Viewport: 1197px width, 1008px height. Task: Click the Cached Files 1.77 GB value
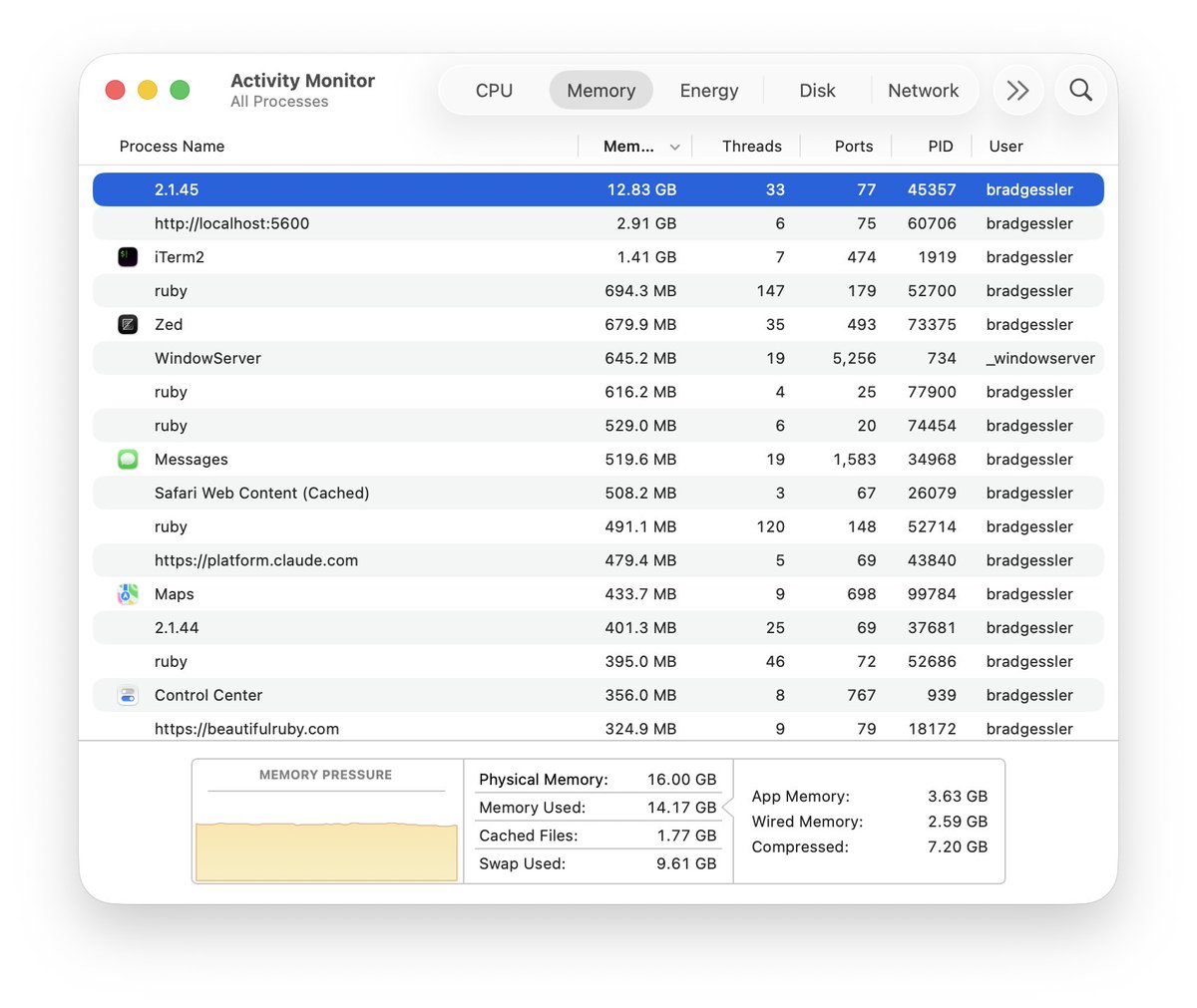coord(686,836)
